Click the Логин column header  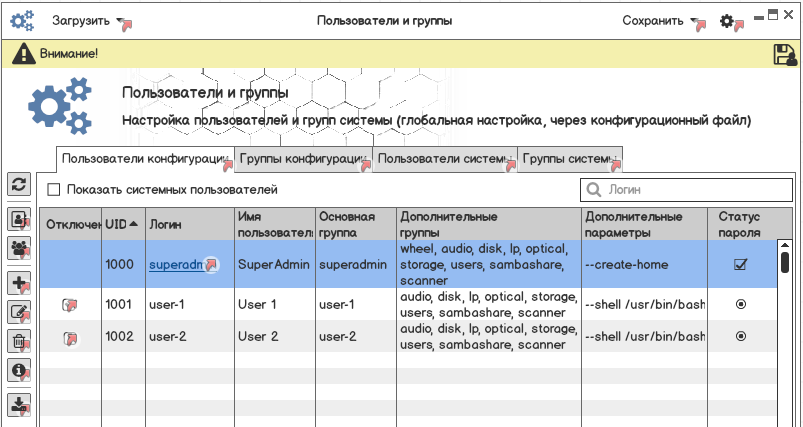[x=190, y=224]
